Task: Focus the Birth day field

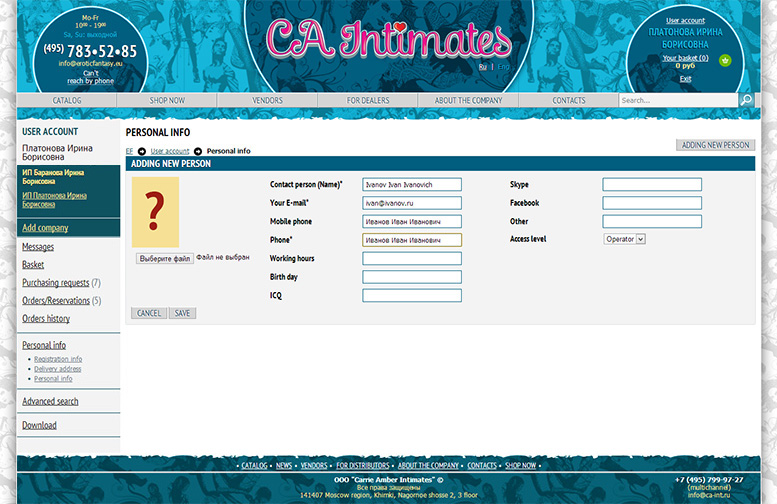Action: [412, 277]
